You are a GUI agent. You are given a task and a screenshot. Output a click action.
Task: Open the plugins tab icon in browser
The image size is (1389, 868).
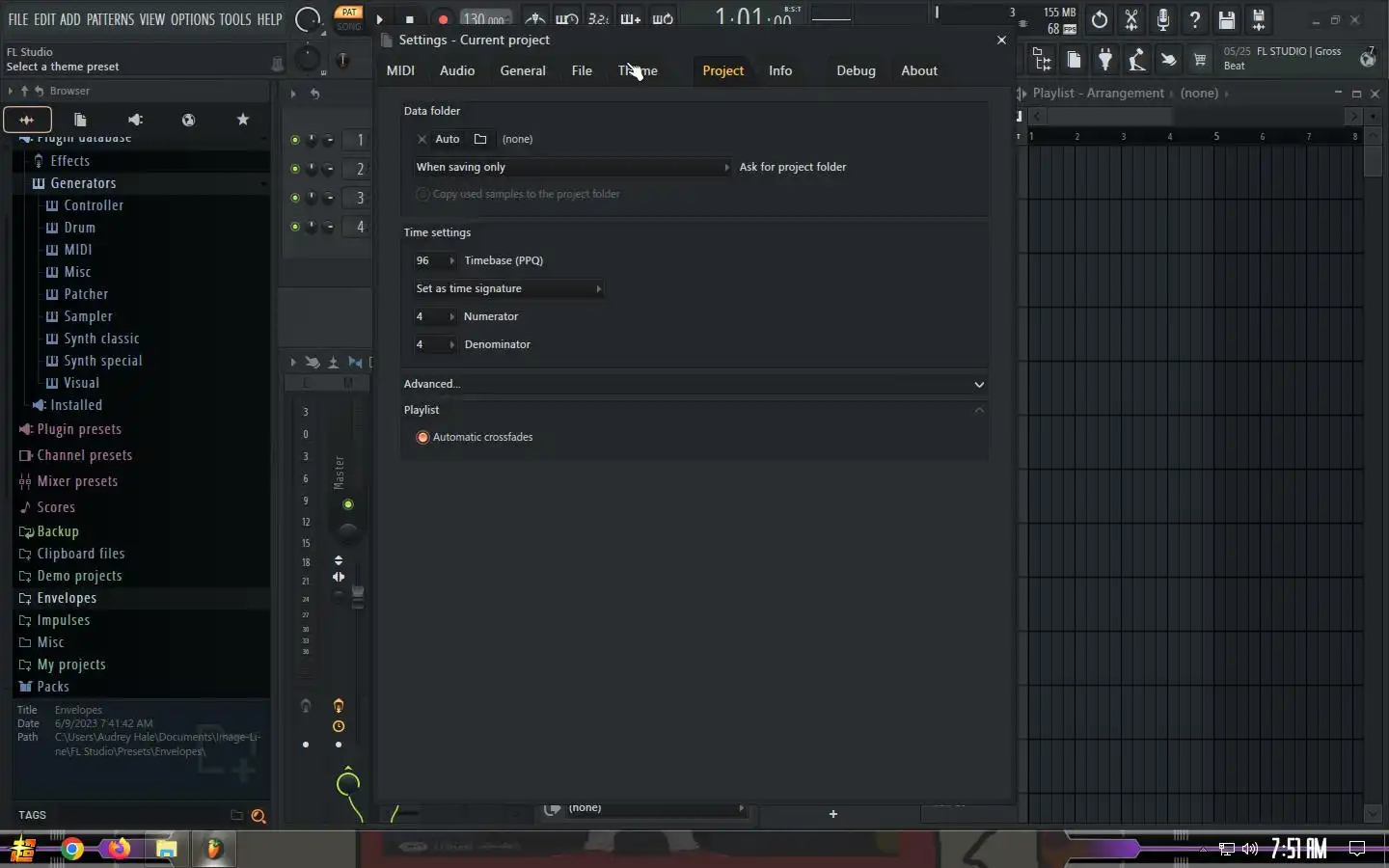(x=135, y=120)
